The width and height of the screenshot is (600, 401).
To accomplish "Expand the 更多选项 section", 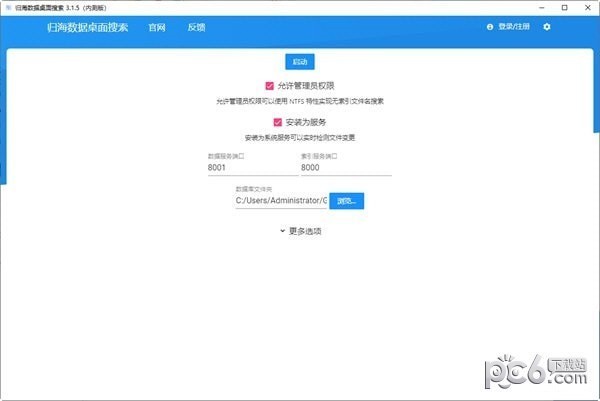I will coord(304,231).
